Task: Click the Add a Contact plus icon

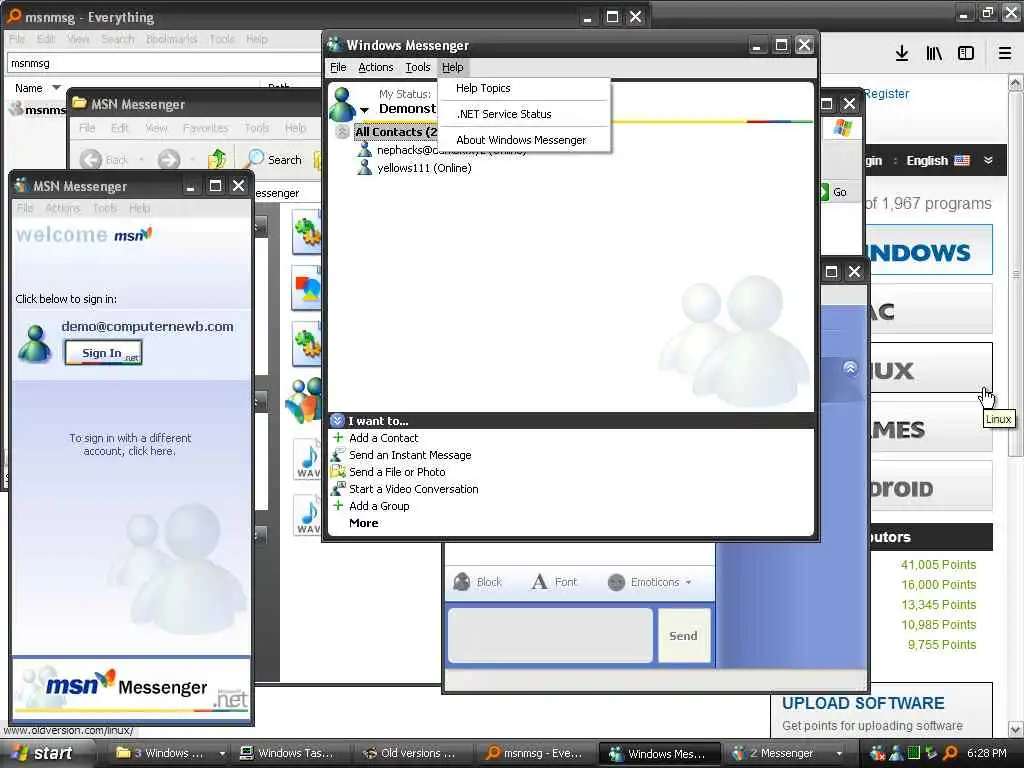Action: click(338, 438)
